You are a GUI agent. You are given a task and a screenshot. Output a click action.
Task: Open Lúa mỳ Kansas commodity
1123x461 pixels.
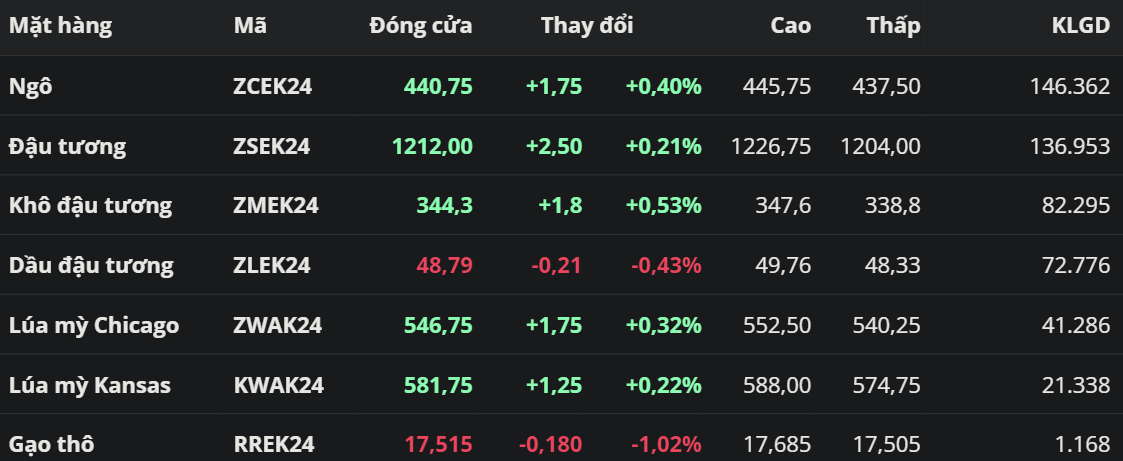coord(90,385)
